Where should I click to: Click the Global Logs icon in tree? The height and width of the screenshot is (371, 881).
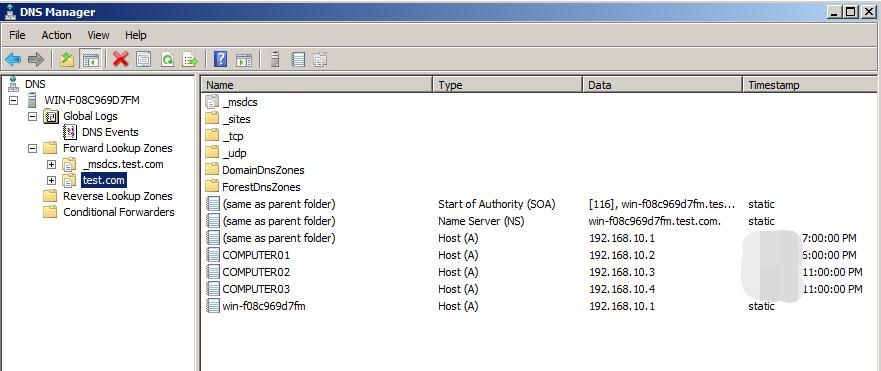pyautogui.click(x=51, y=116)
